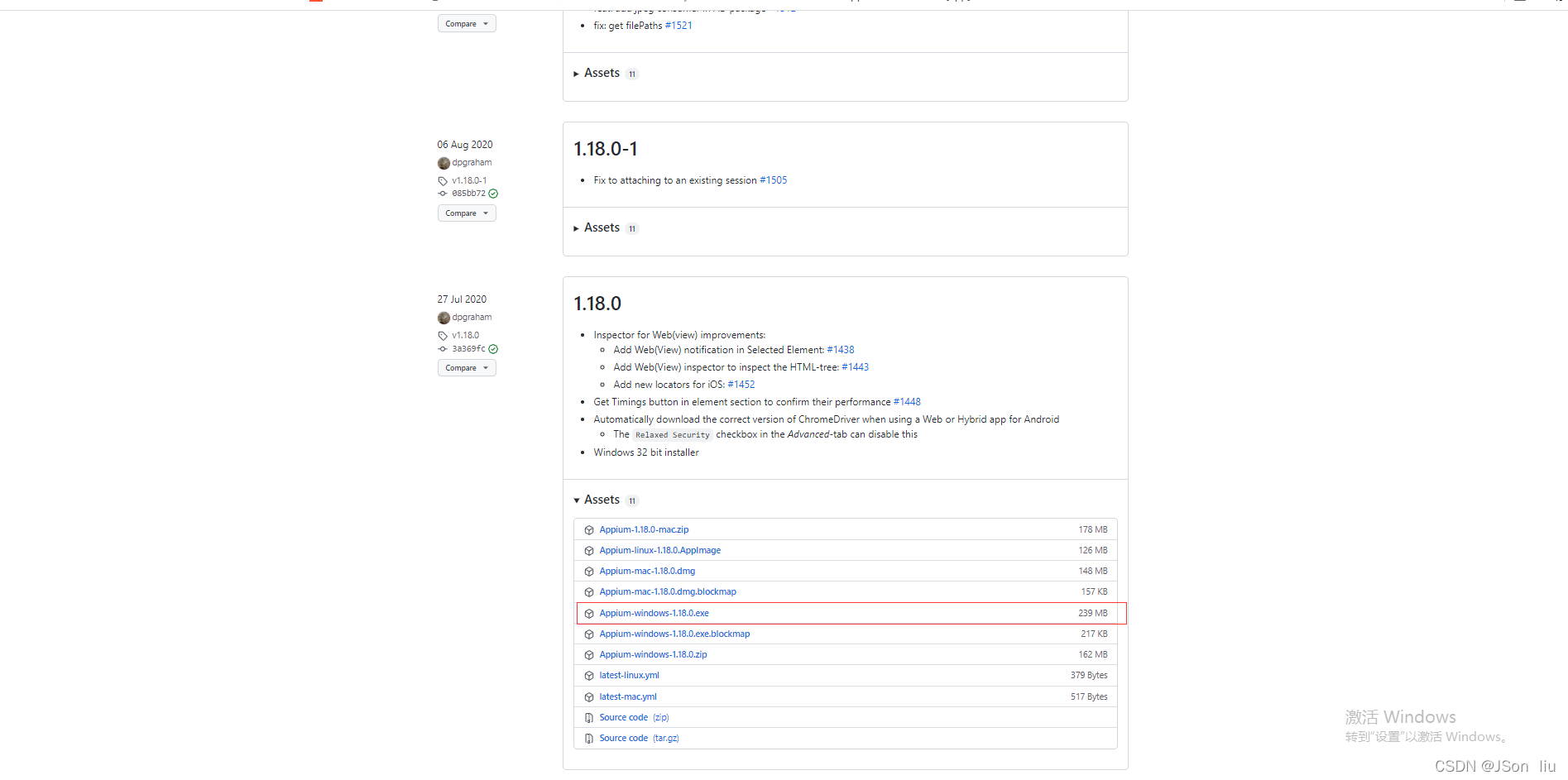The height and width of the screenshot is (780, 1568).
Task: Open issue #1443 link
Action: [856, 367]
